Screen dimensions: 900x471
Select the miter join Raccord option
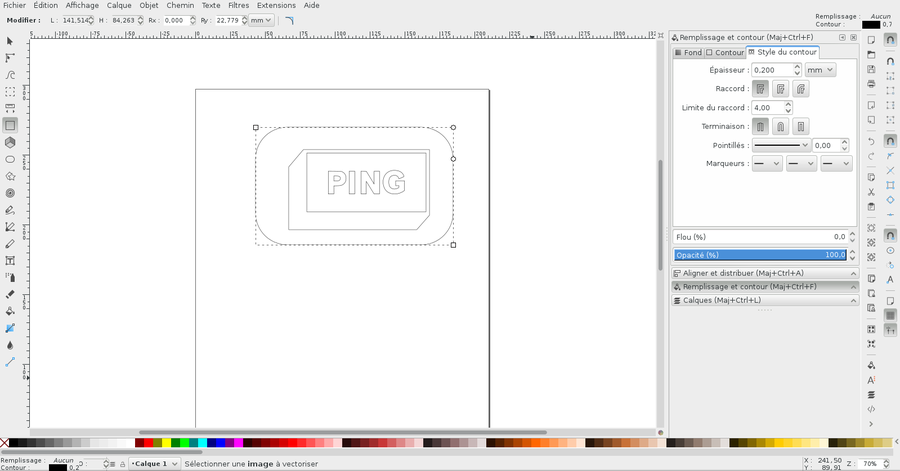tap(761, 89)
